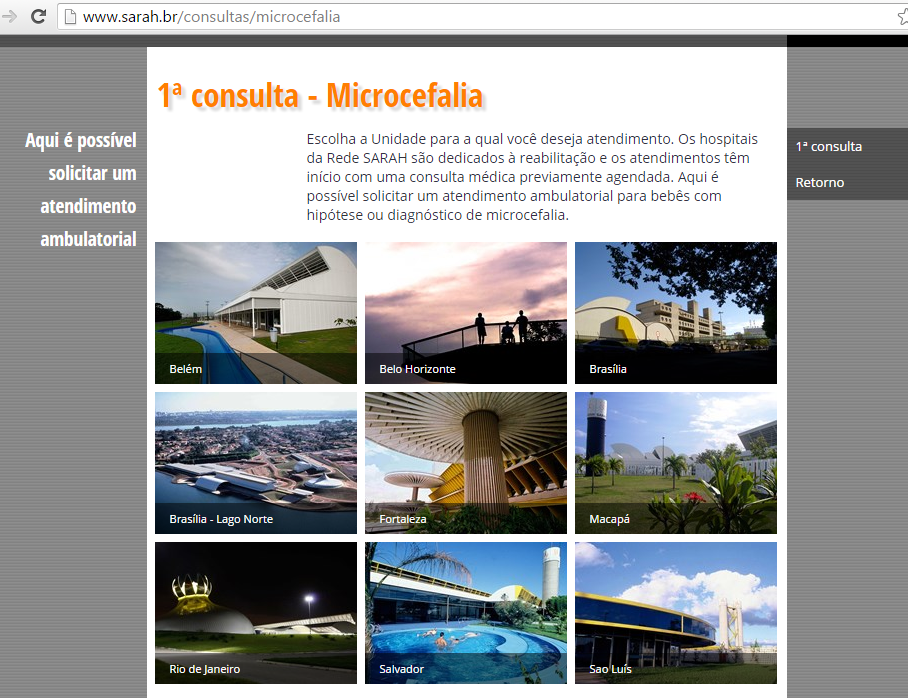Select the Belém hospital photo
Image resolution: width=908 pixels, height=698 pixels.
click(x=256, y=313)
